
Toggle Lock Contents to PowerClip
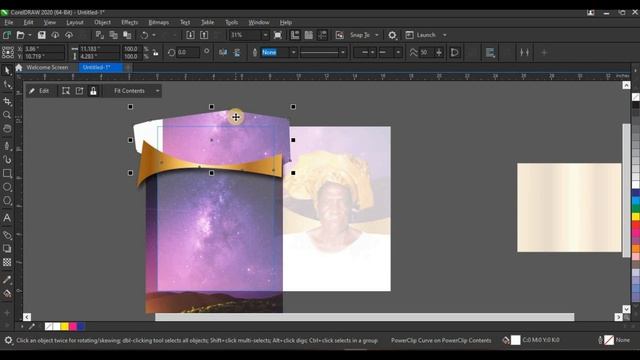pyautogui.click(x=93, y=91)
